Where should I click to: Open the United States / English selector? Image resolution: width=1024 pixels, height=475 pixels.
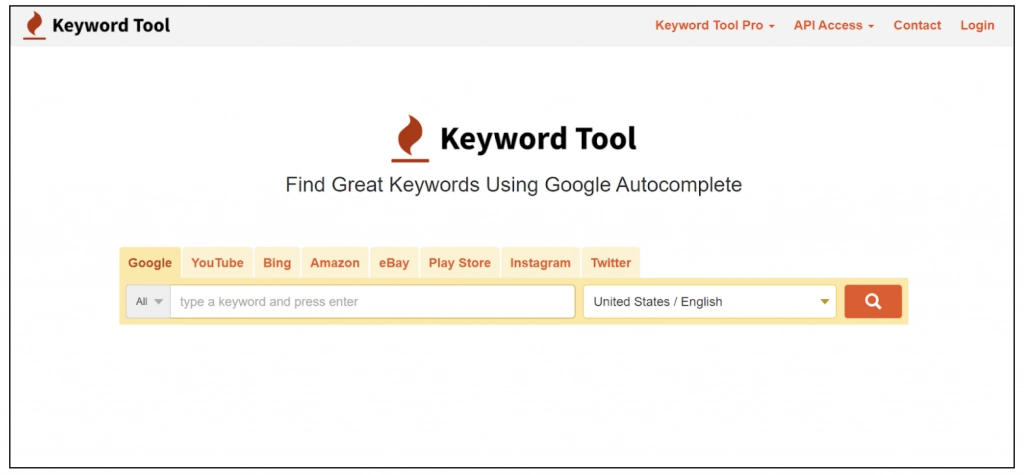[709, 302]
